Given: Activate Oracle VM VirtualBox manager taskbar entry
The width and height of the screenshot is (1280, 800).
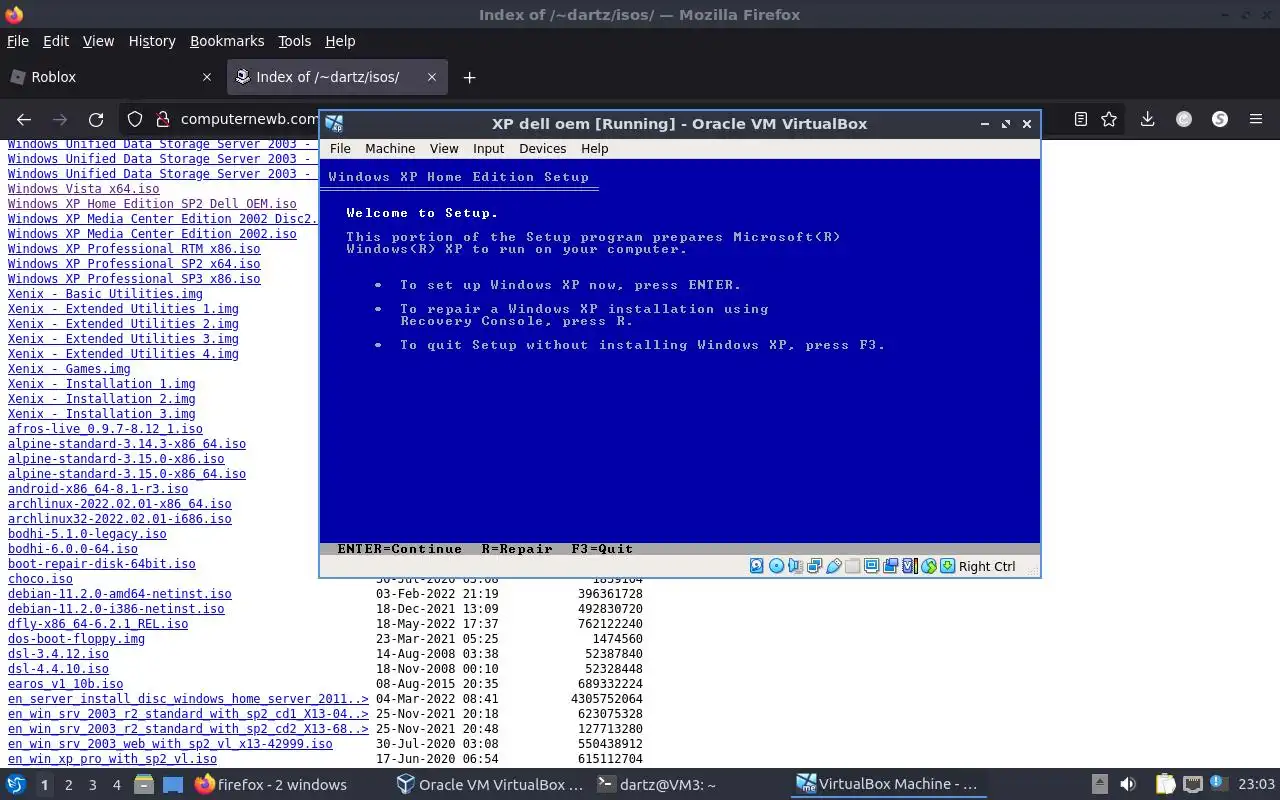Looking at the screenshot, I should click(x=490, y=785).
